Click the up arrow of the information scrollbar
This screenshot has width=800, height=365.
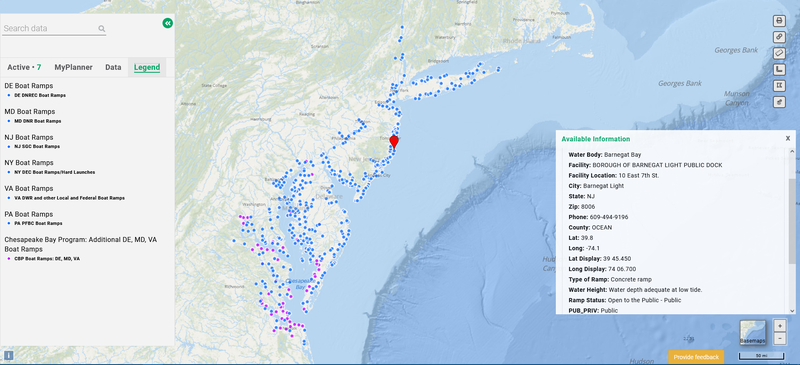click(792, 151)
